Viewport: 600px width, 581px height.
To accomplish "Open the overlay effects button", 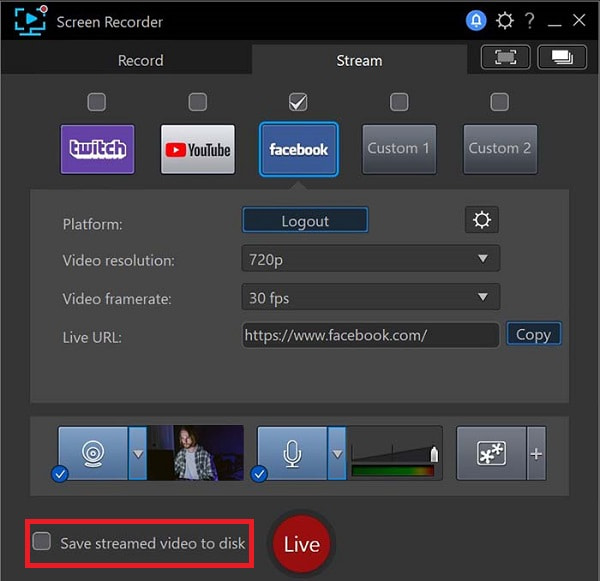I will pos(491,454).
